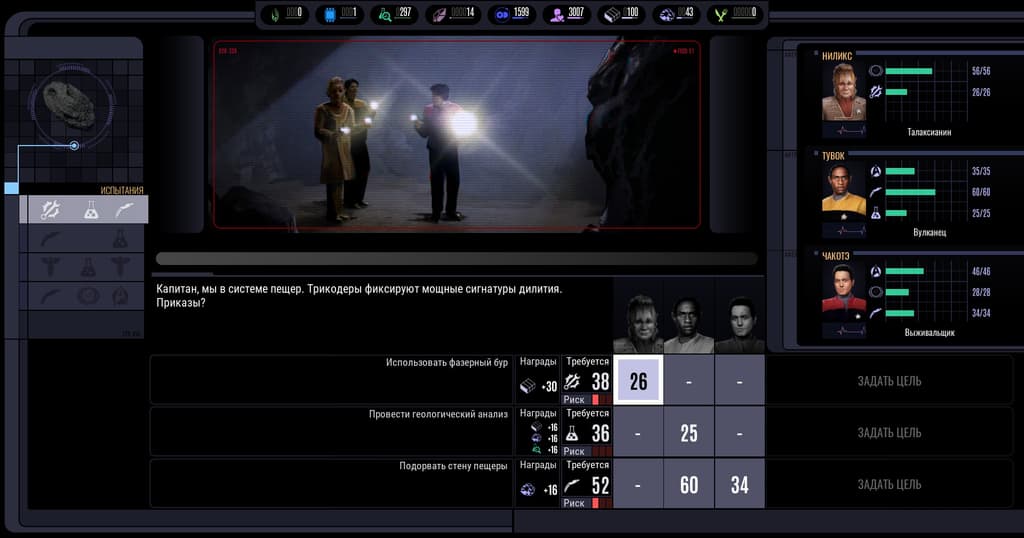Click the scanner resource icon showing 297

(x=385, y=14)
